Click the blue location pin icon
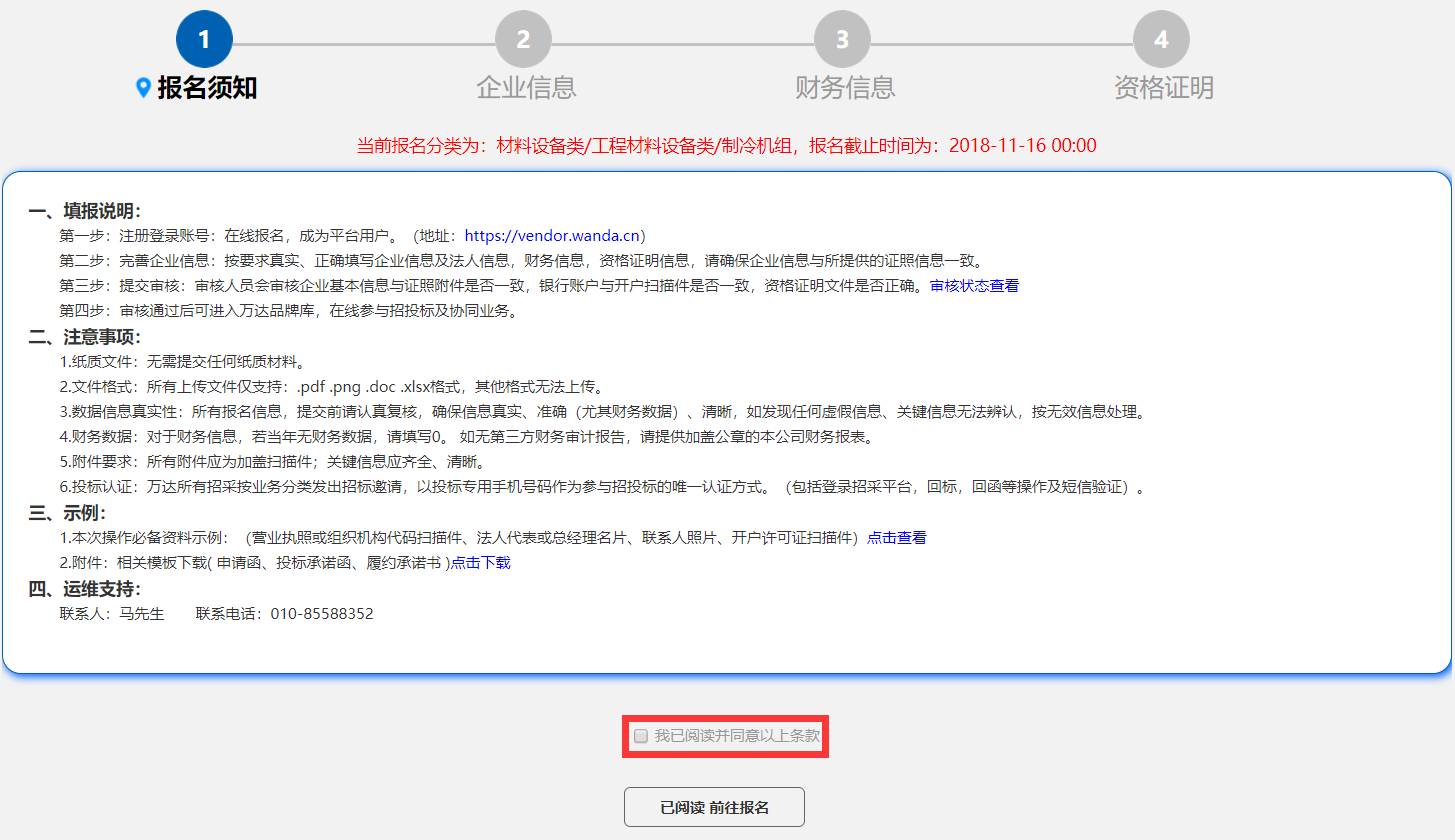The image size is (1455, 840). coord(143,89)
